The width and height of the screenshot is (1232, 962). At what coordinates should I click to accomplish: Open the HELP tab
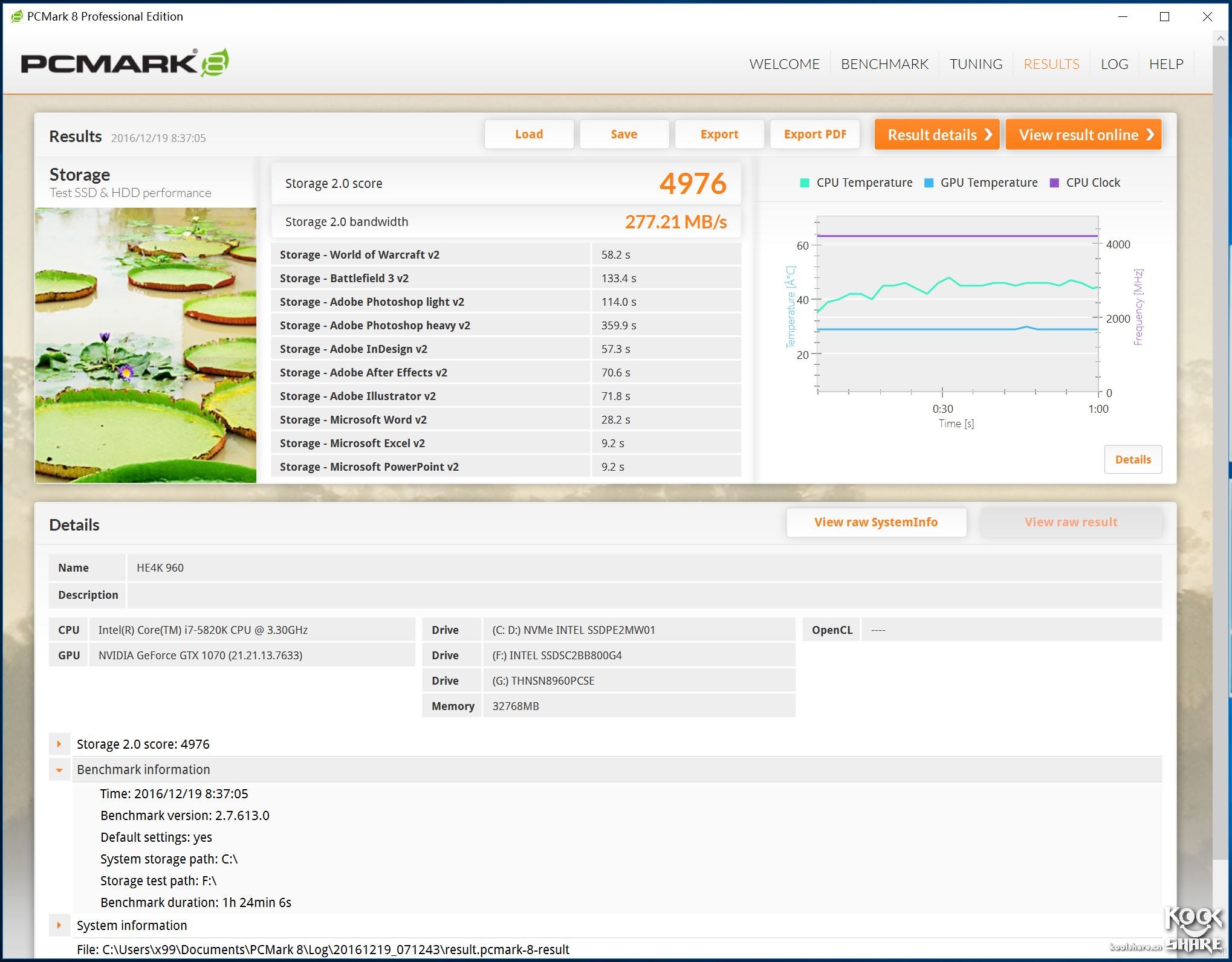click(1166, 64)
